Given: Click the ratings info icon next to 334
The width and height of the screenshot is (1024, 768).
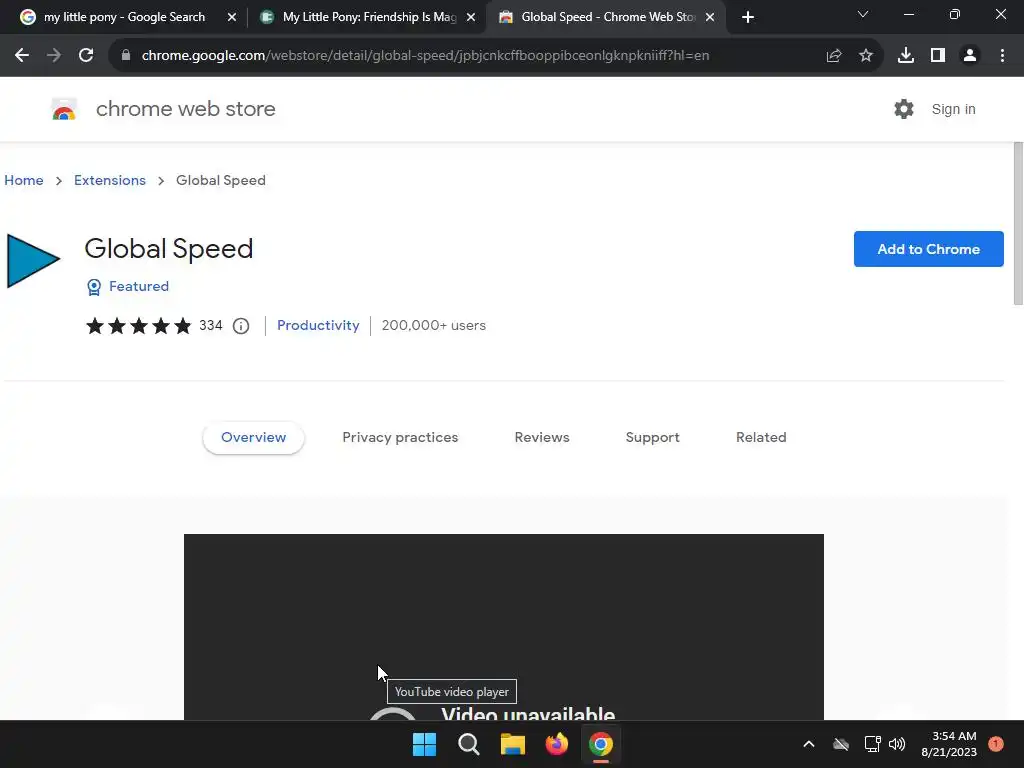Looking at the screenshot, I should (241, 326).
